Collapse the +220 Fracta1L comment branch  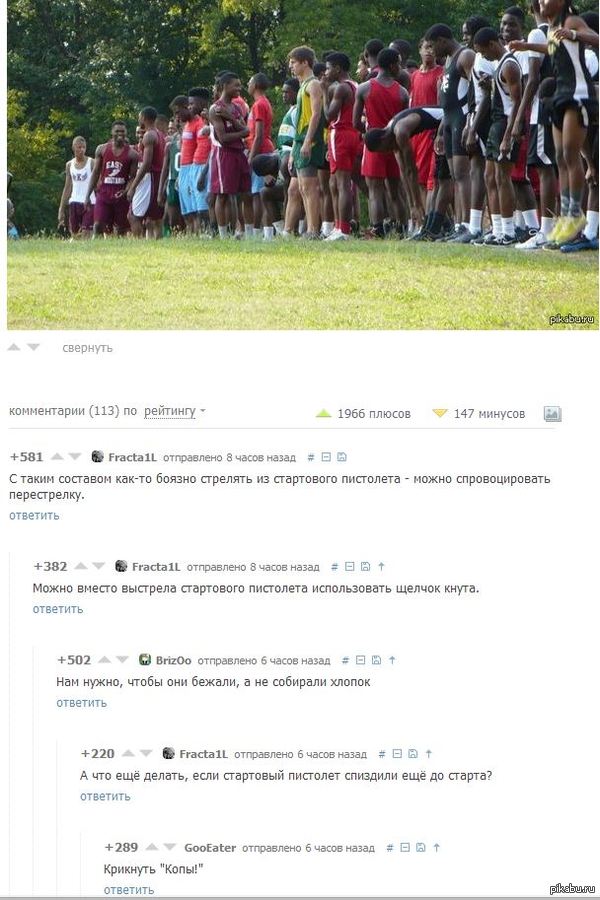397,754
